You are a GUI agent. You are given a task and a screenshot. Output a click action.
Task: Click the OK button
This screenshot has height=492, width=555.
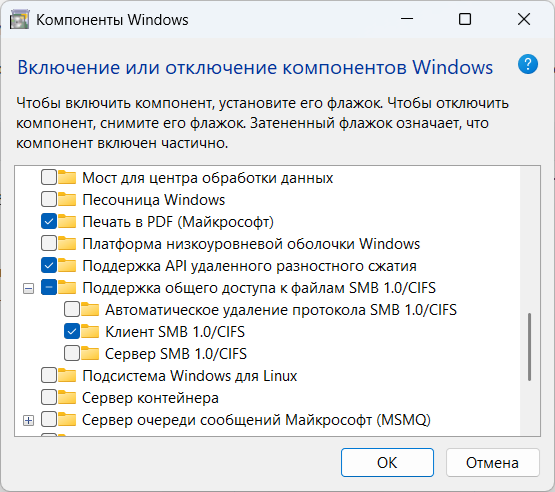click(387, 462)
